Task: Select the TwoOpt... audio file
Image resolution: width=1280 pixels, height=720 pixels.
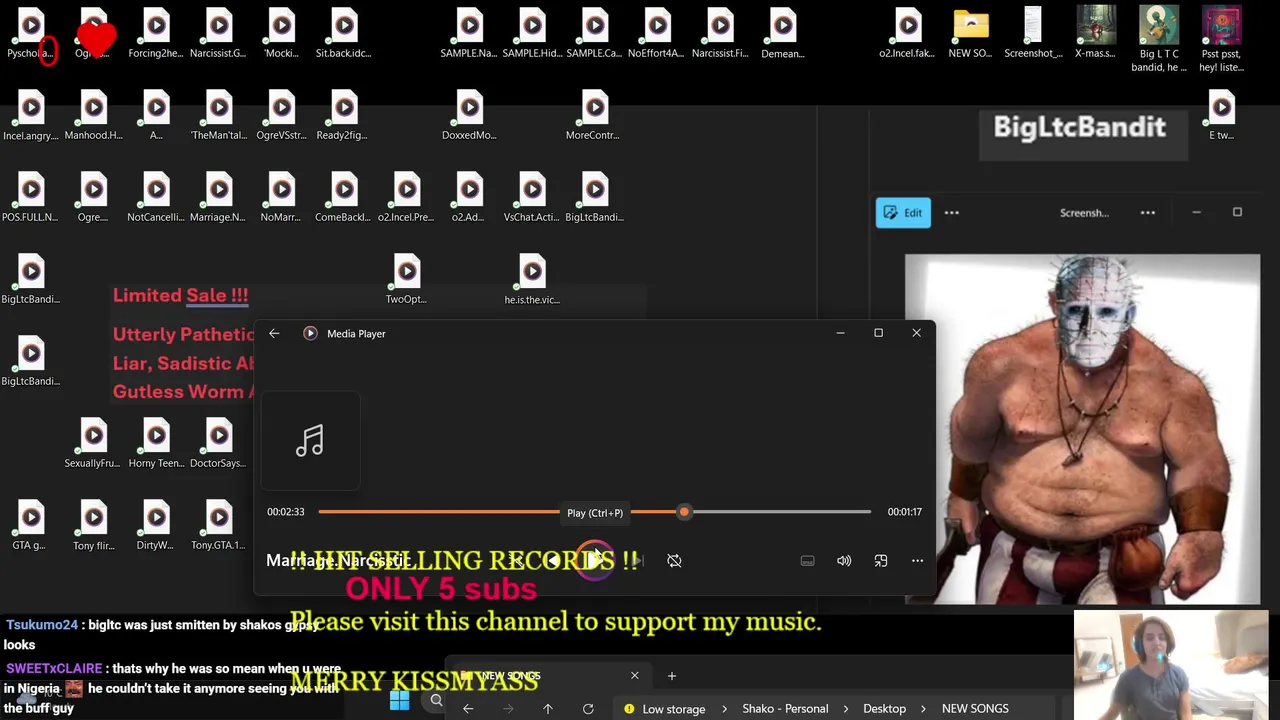Action: 407,279
